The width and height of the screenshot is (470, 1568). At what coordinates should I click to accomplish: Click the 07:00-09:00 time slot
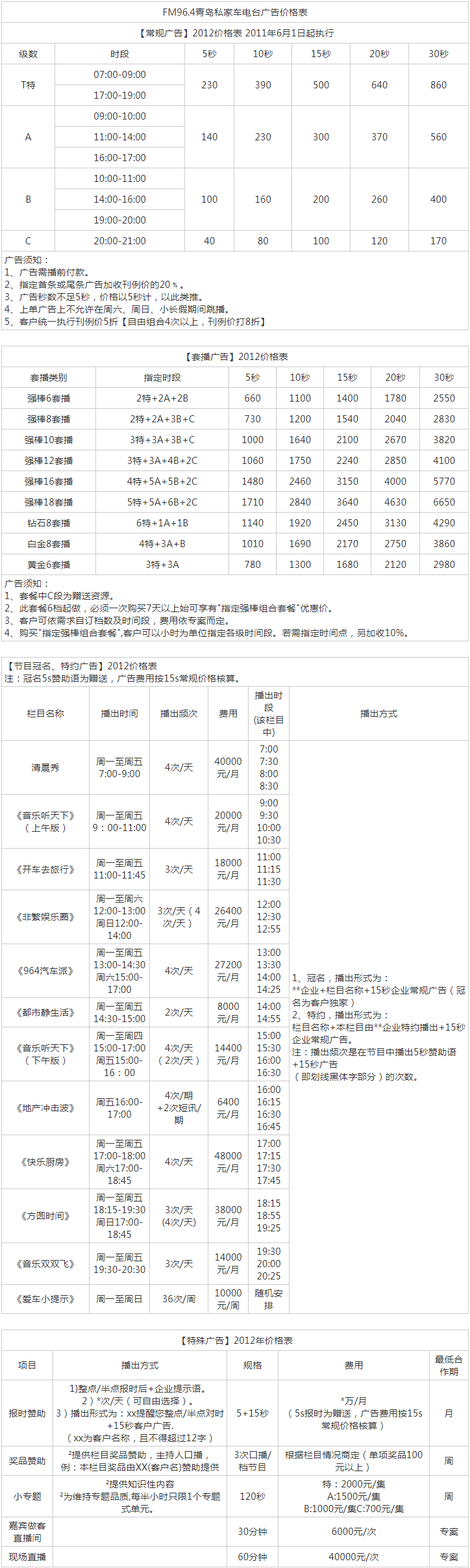coord(119,75)
